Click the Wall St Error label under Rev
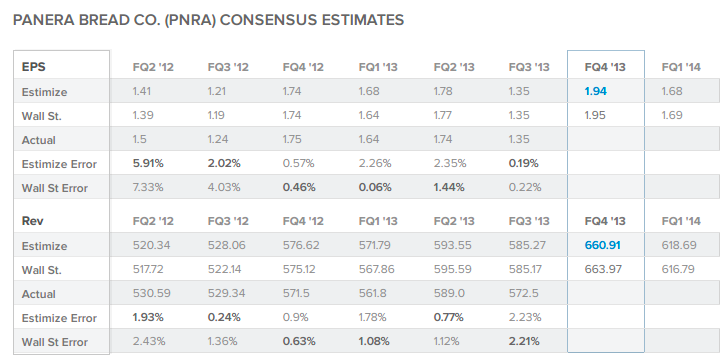 pyautogui.click(x=54, y=342)
